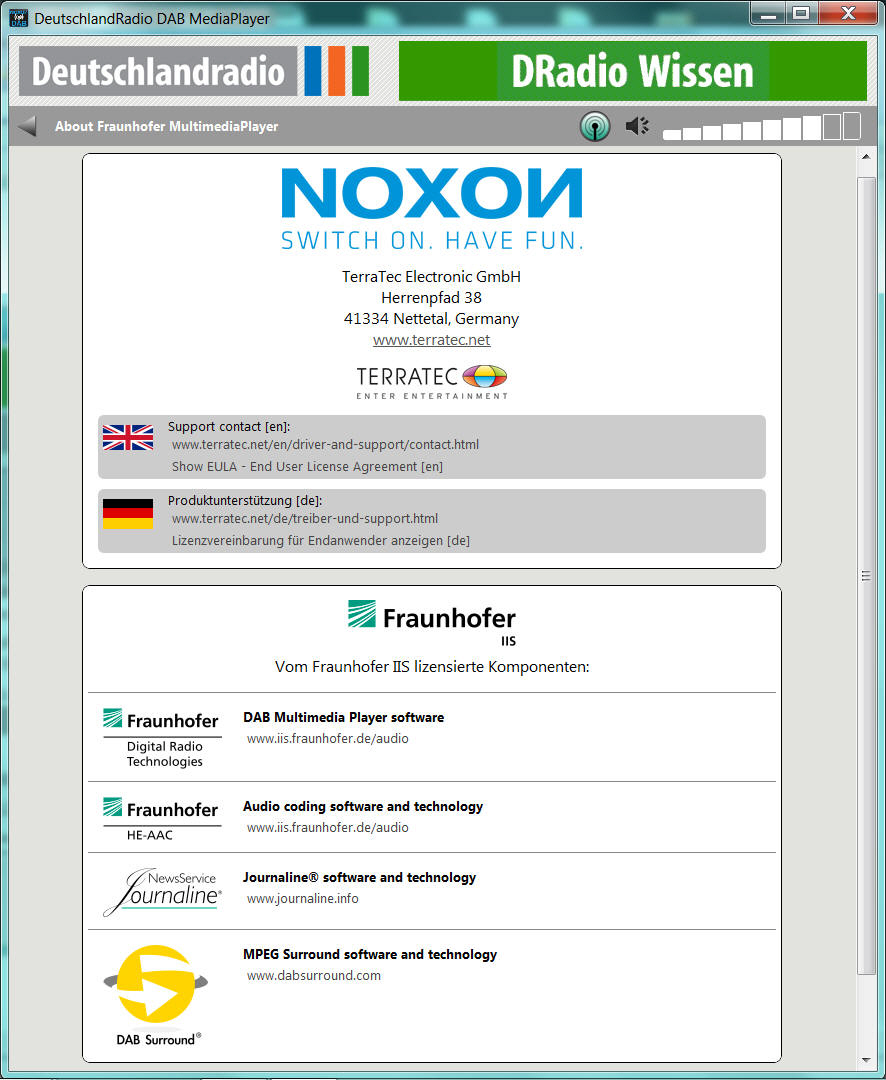Click 'DAB Multimedia Player software' title
The height and width of the screenshot is (1080, 886).
pos(344,717)
